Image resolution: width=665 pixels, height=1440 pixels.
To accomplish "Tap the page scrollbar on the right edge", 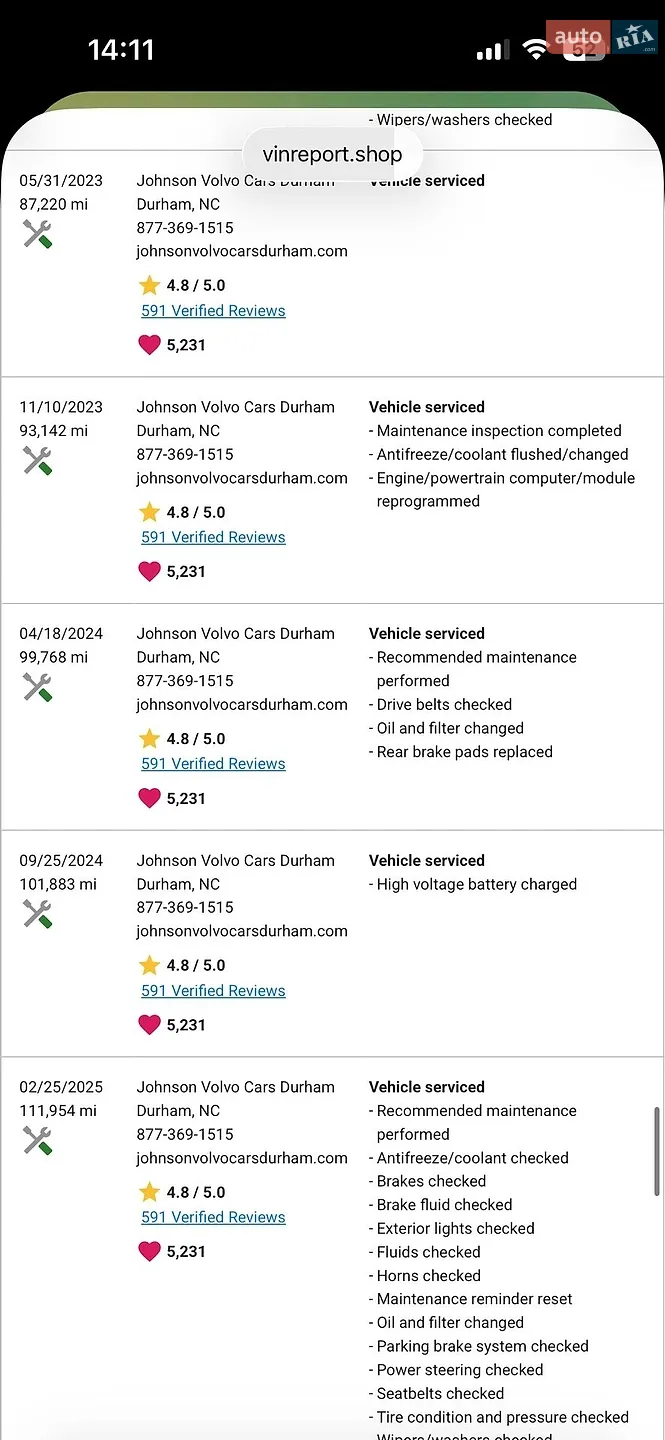I will coord(657,1150).
